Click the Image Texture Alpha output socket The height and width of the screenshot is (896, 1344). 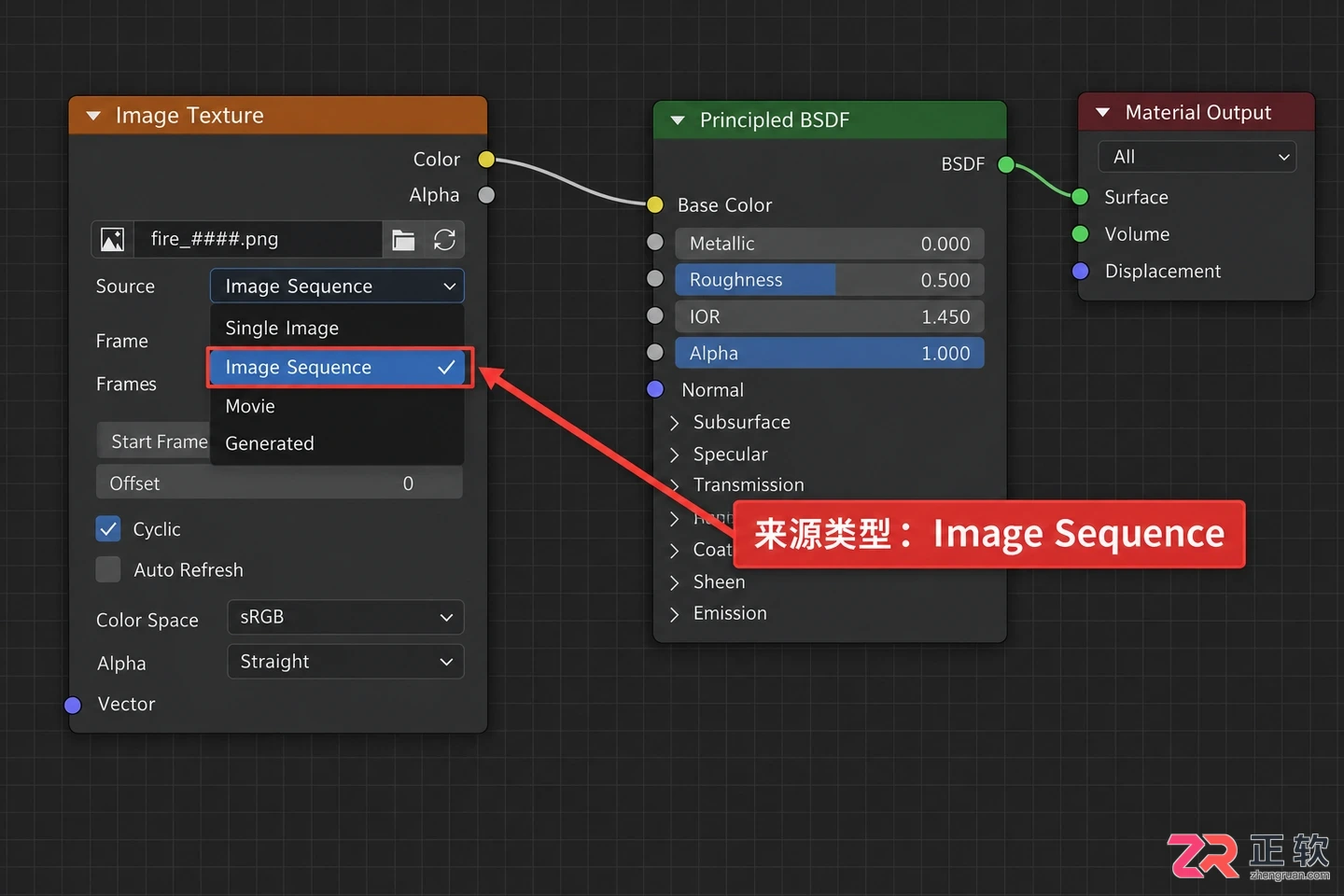tap(486, 195)
